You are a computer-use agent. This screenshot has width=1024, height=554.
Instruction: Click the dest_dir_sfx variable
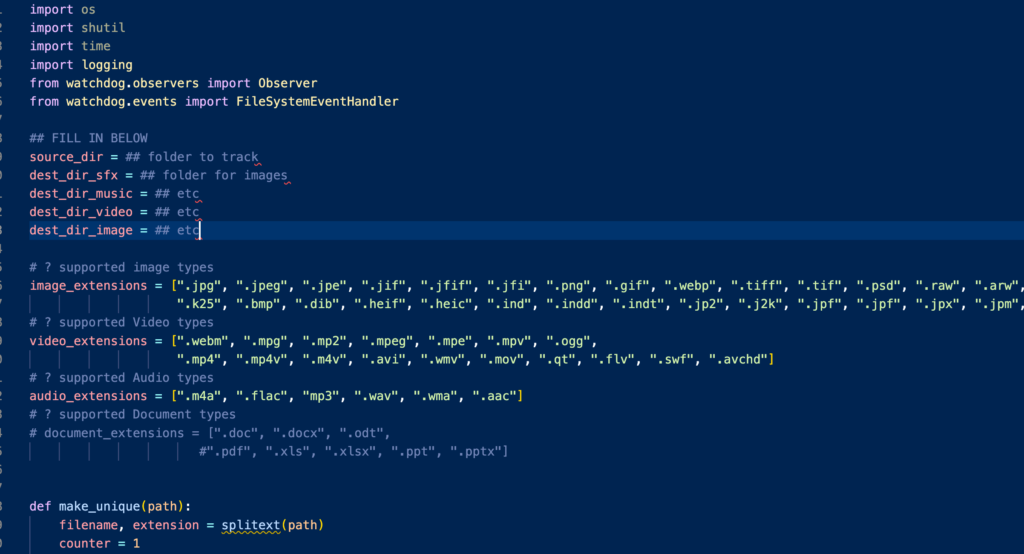[x=74, y=175]
